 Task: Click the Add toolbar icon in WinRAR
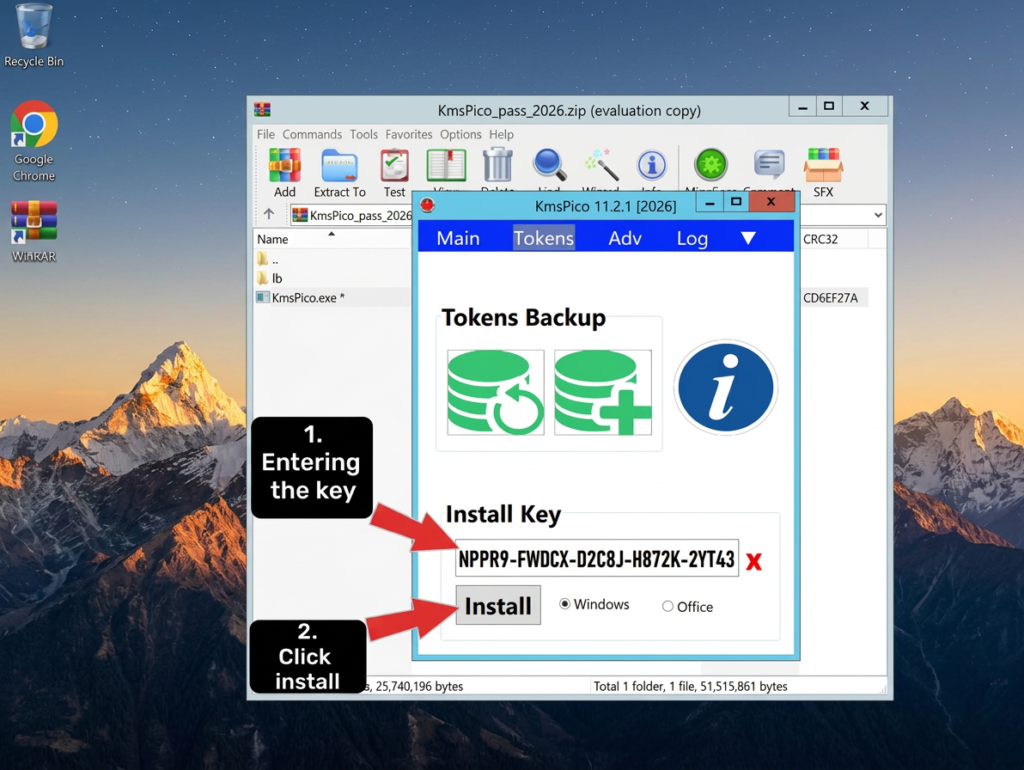tap(285, 172)
